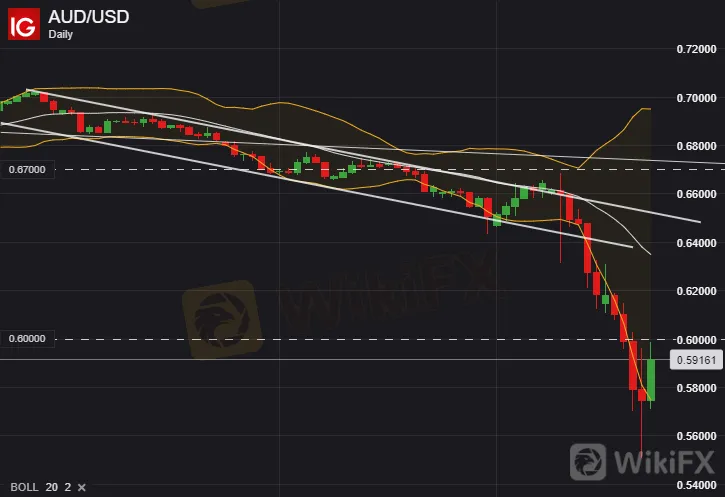725x497 pixels.
Task: Open the BOLL indicator settings label
Action: 24,487
